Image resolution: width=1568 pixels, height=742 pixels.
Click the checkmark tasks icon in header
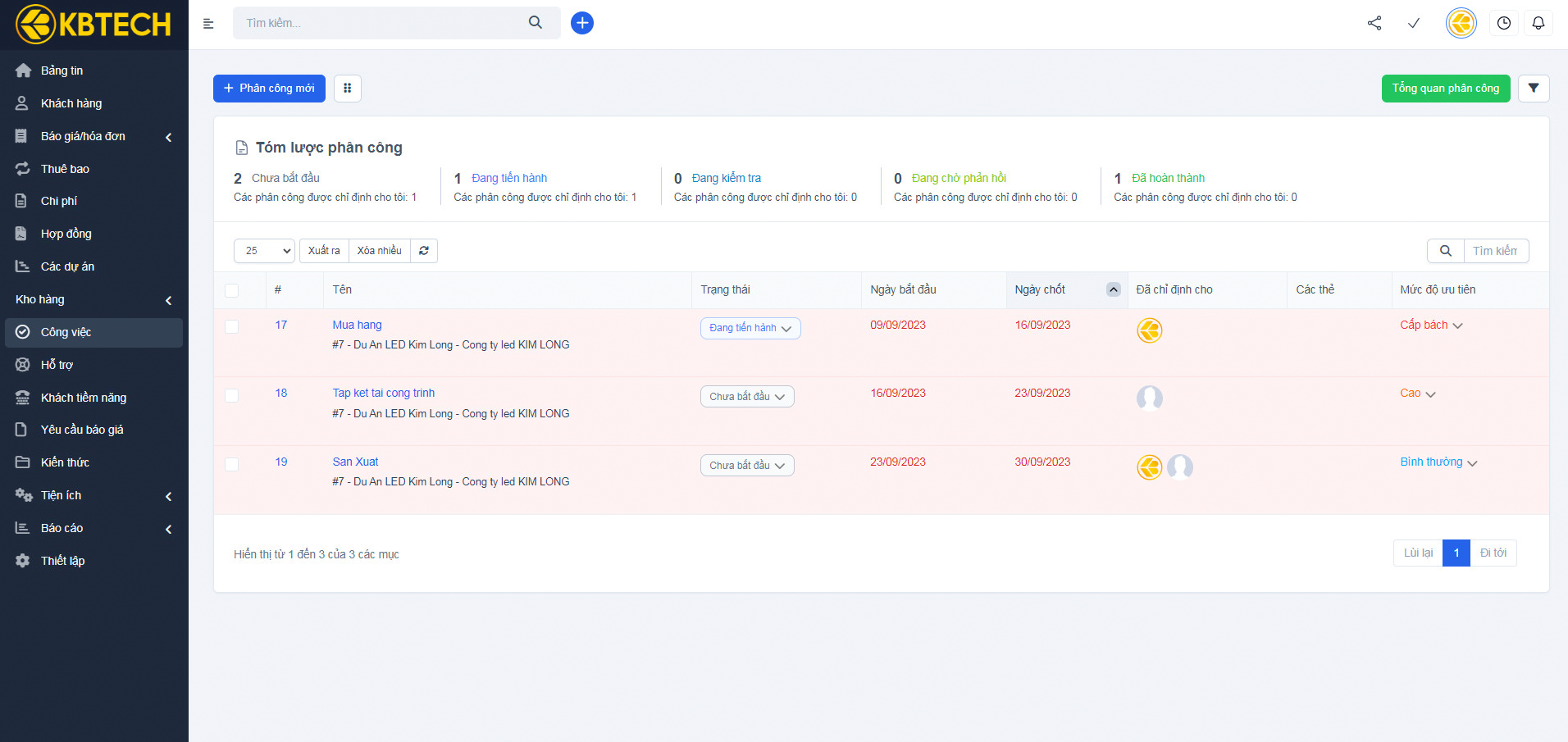[x=1414, y=23]
